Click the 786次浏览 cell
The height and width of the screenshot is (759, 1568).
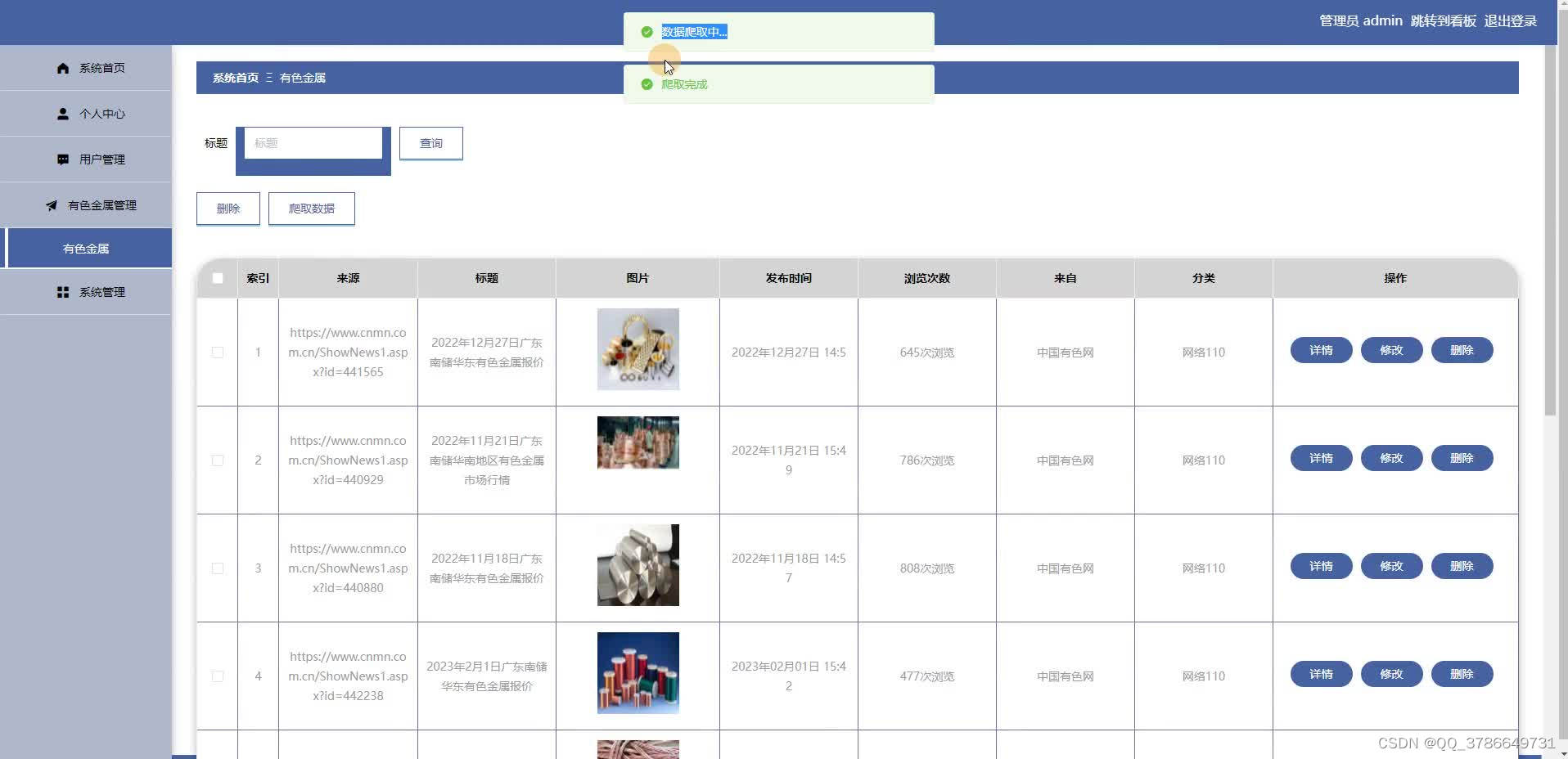[x=927, y=460]
